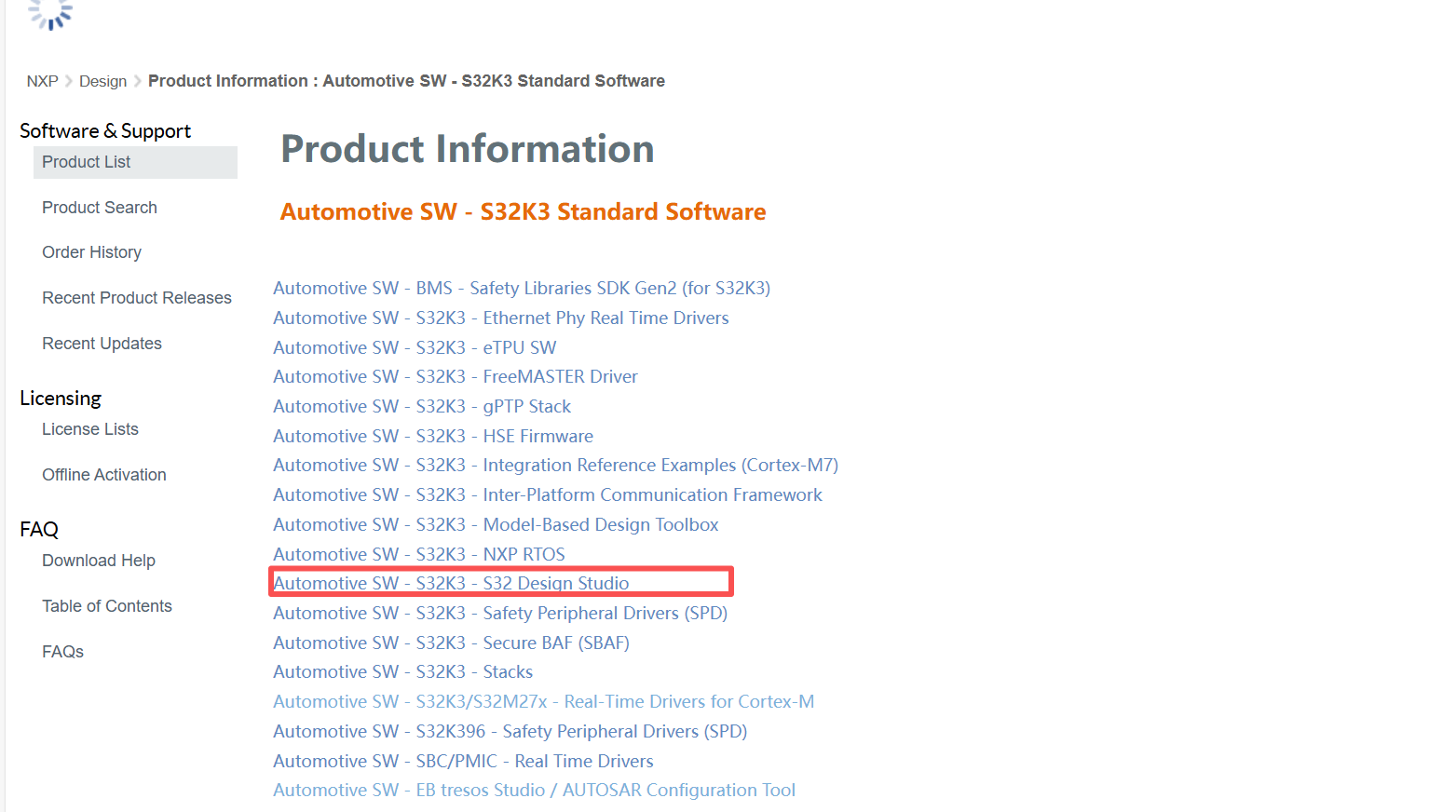Click the orange S32K3 Standard Software subtitle
Image resolution: width=1456 pixels, height=812 pixels.
click(523, 212)
